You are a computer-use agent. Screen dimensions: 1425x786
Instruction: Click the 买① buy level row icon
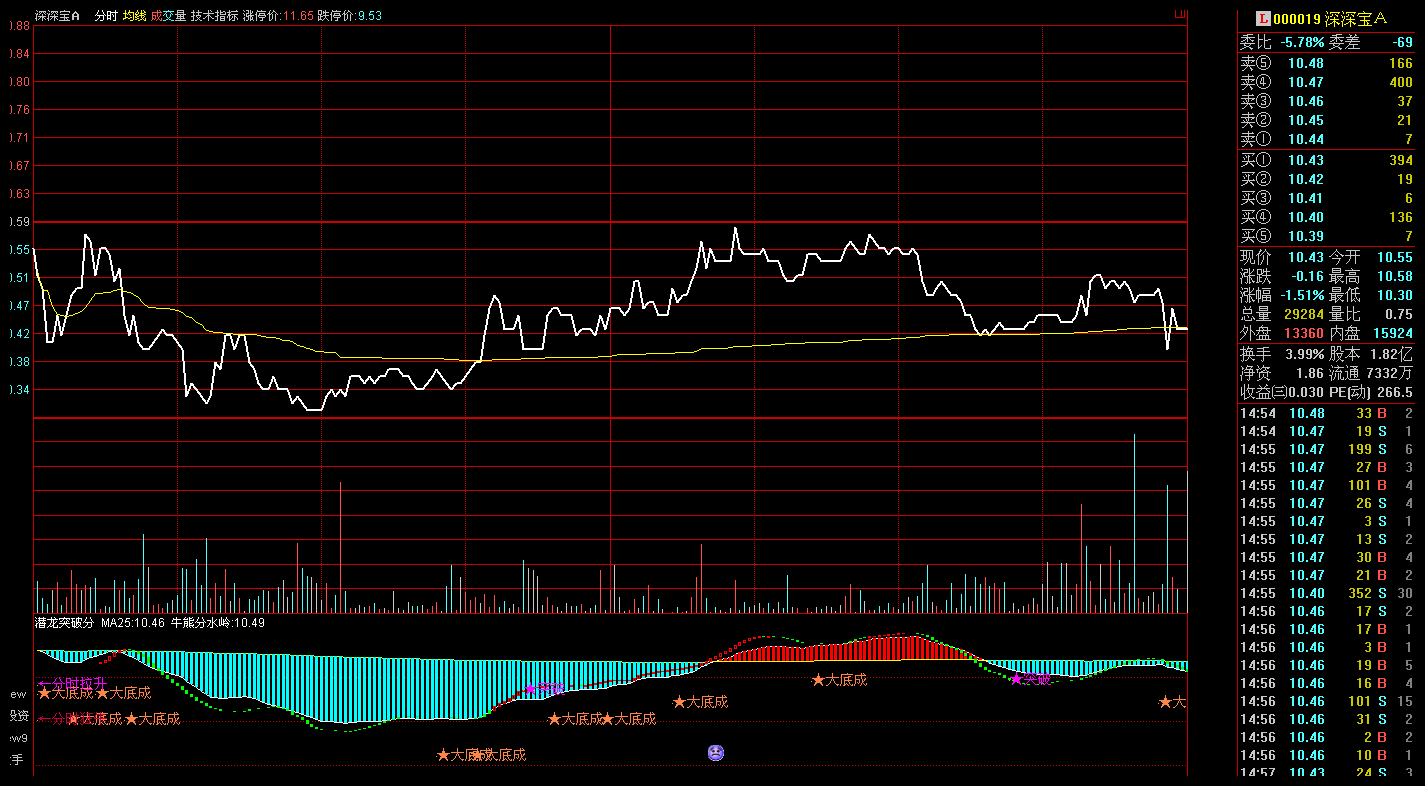point(1254,160)
